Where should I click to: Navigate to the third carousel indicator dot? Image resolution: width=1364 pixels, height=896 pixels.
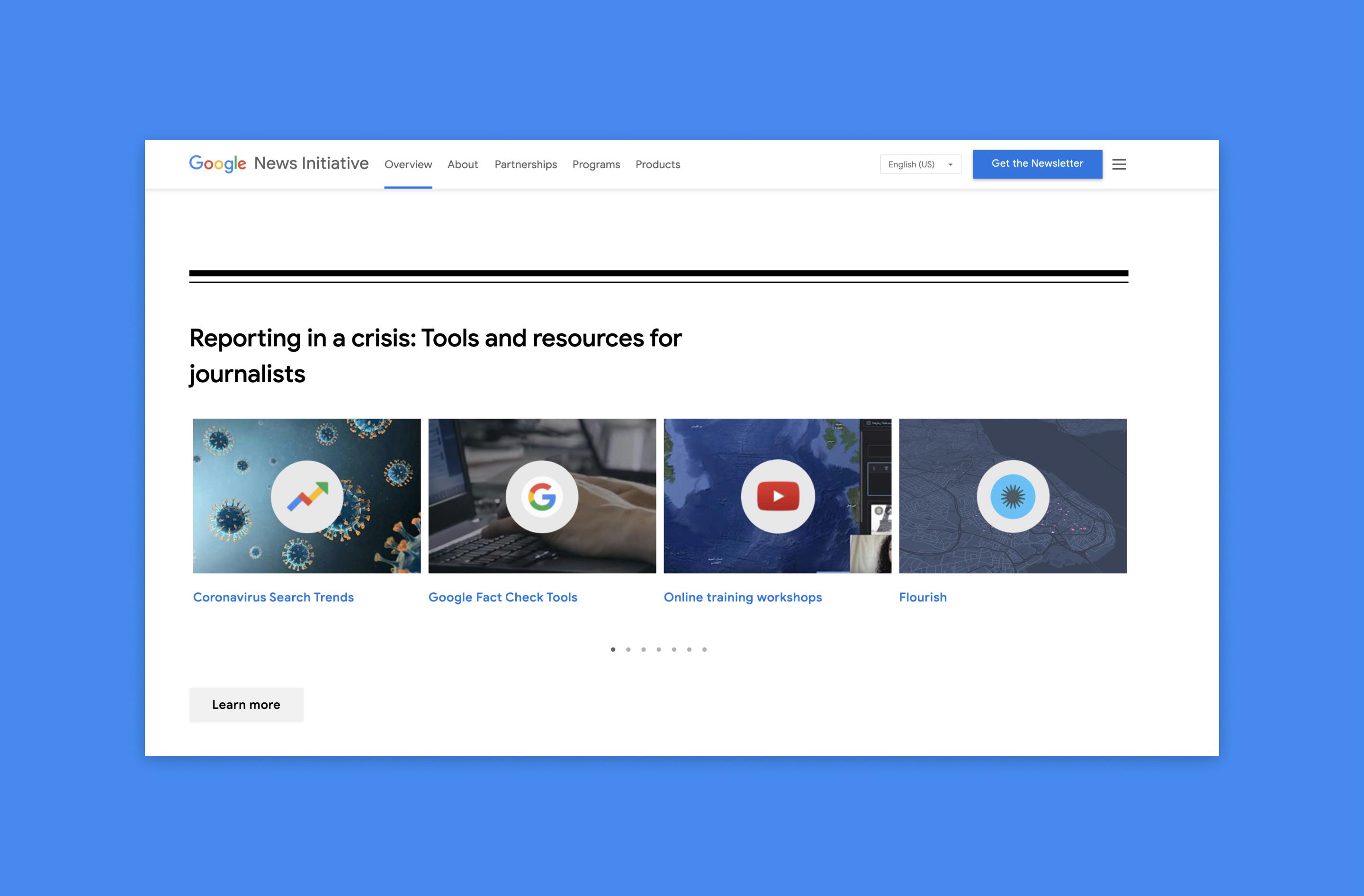point(643,649)
